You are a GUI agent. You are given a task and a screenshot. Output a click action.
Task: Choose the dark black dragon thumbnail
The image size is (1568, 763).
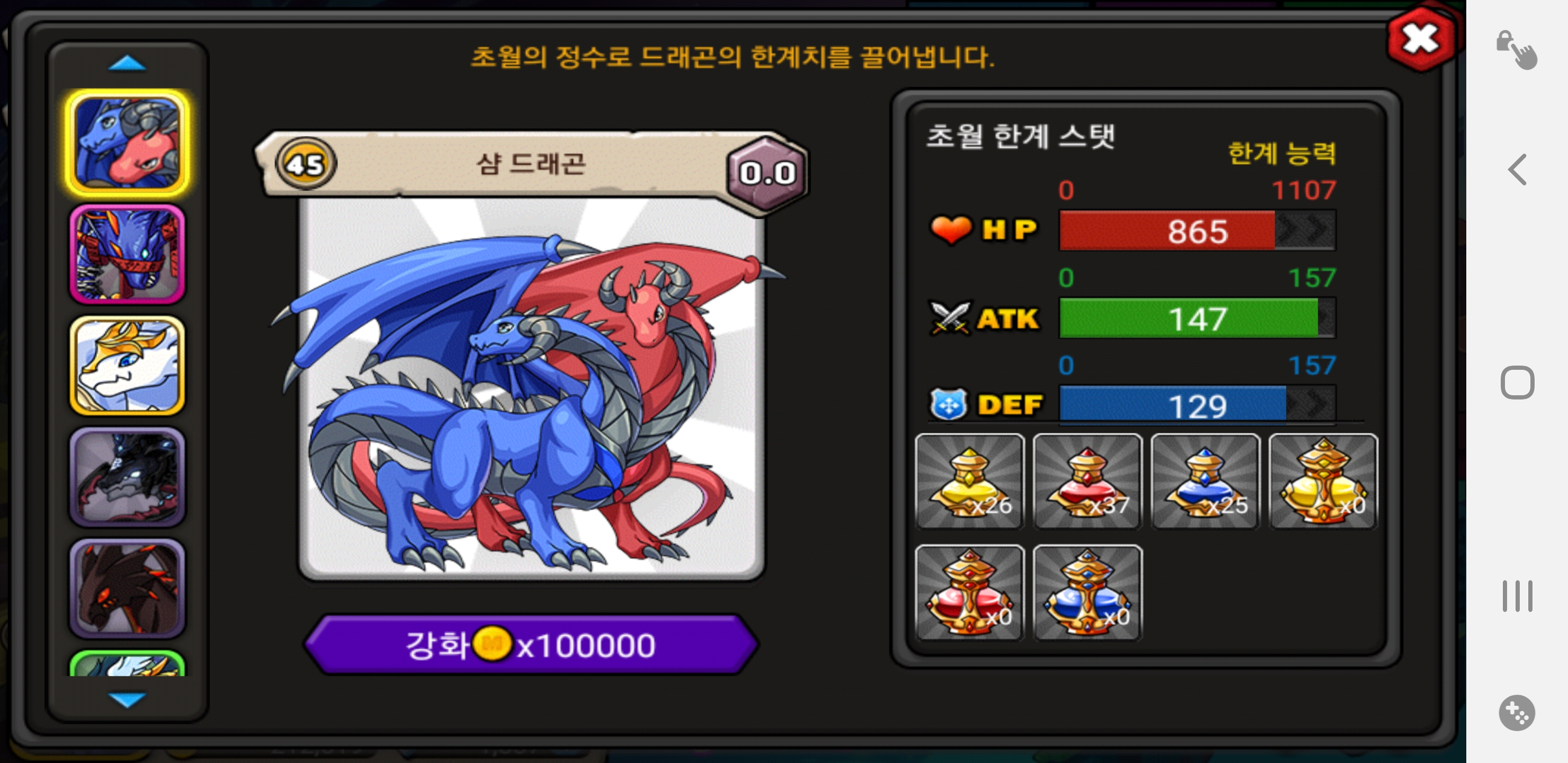127,477
